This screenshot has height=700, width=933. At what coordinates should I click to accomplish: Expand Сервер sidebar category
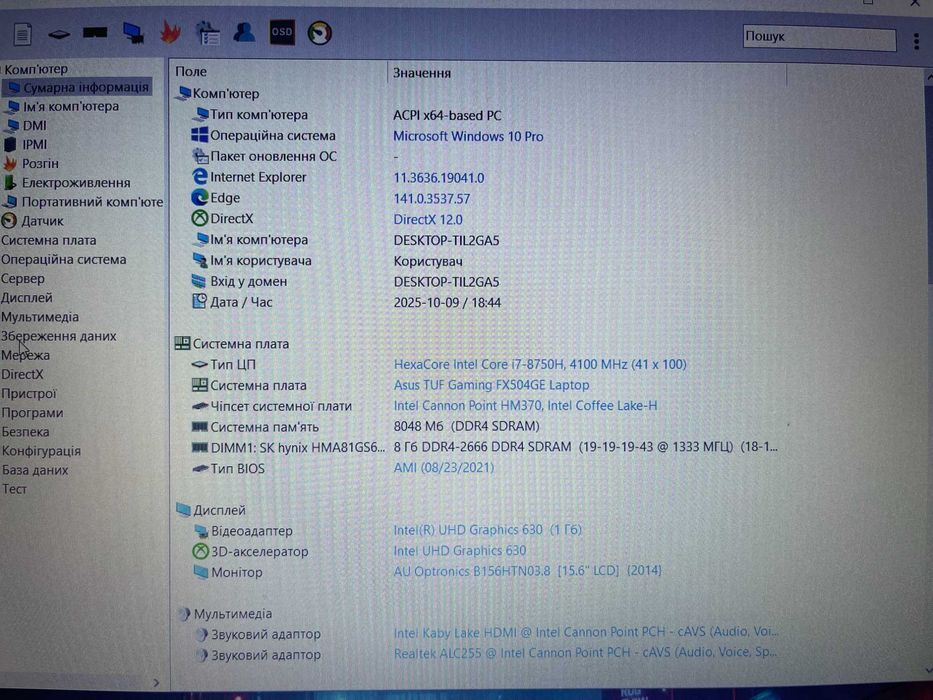23,279
